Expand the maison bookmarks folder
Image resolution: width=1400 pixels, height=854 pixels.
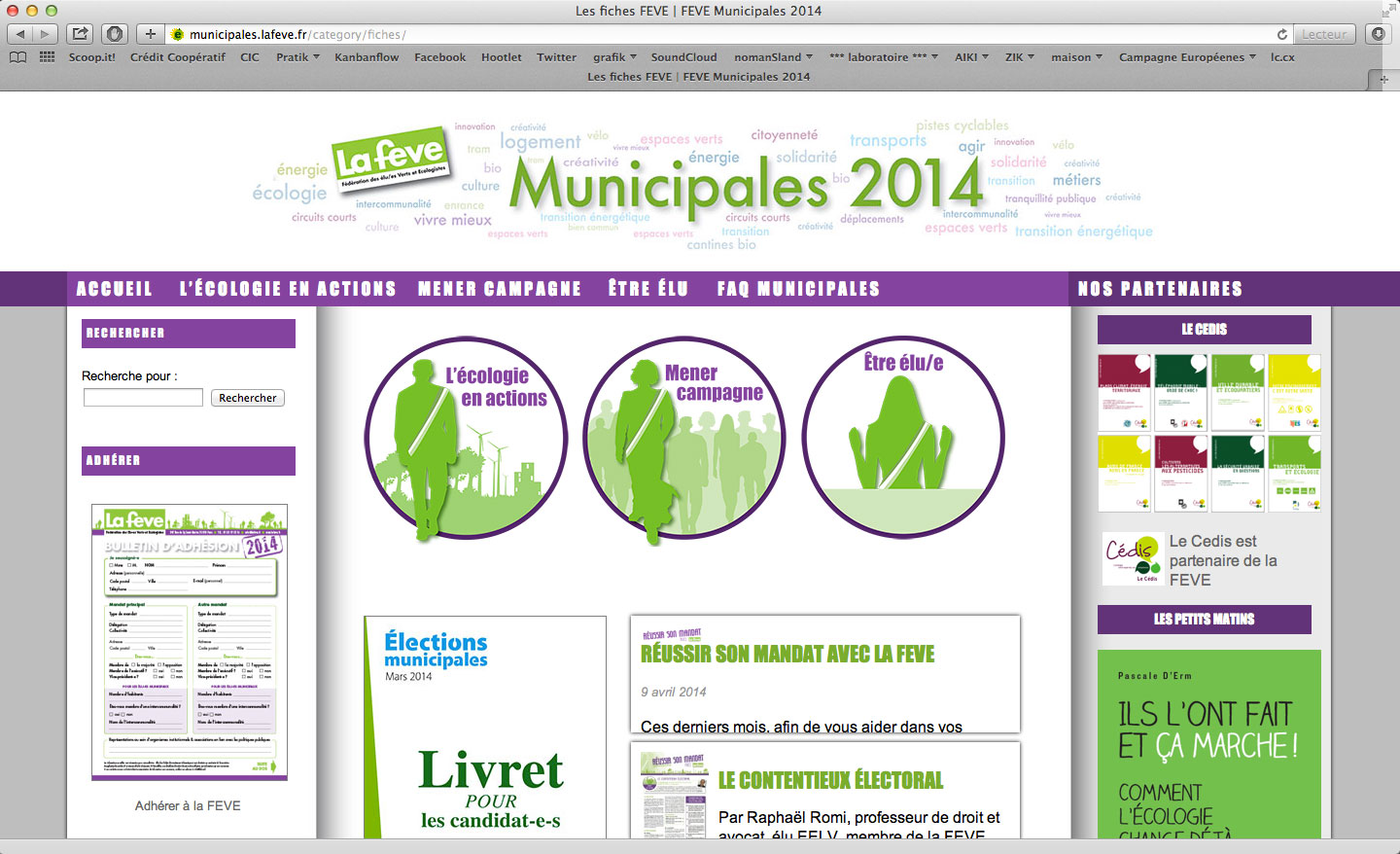tap(1076, 57)
